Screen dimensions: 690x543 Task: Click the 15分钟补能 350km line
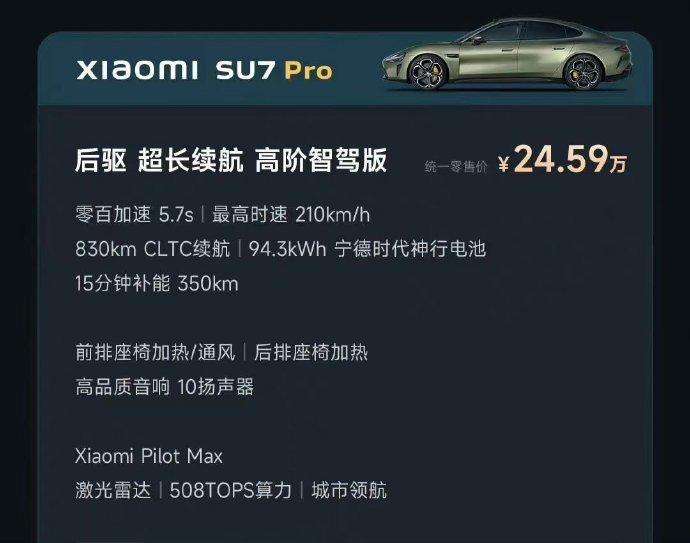pos(157,283)
